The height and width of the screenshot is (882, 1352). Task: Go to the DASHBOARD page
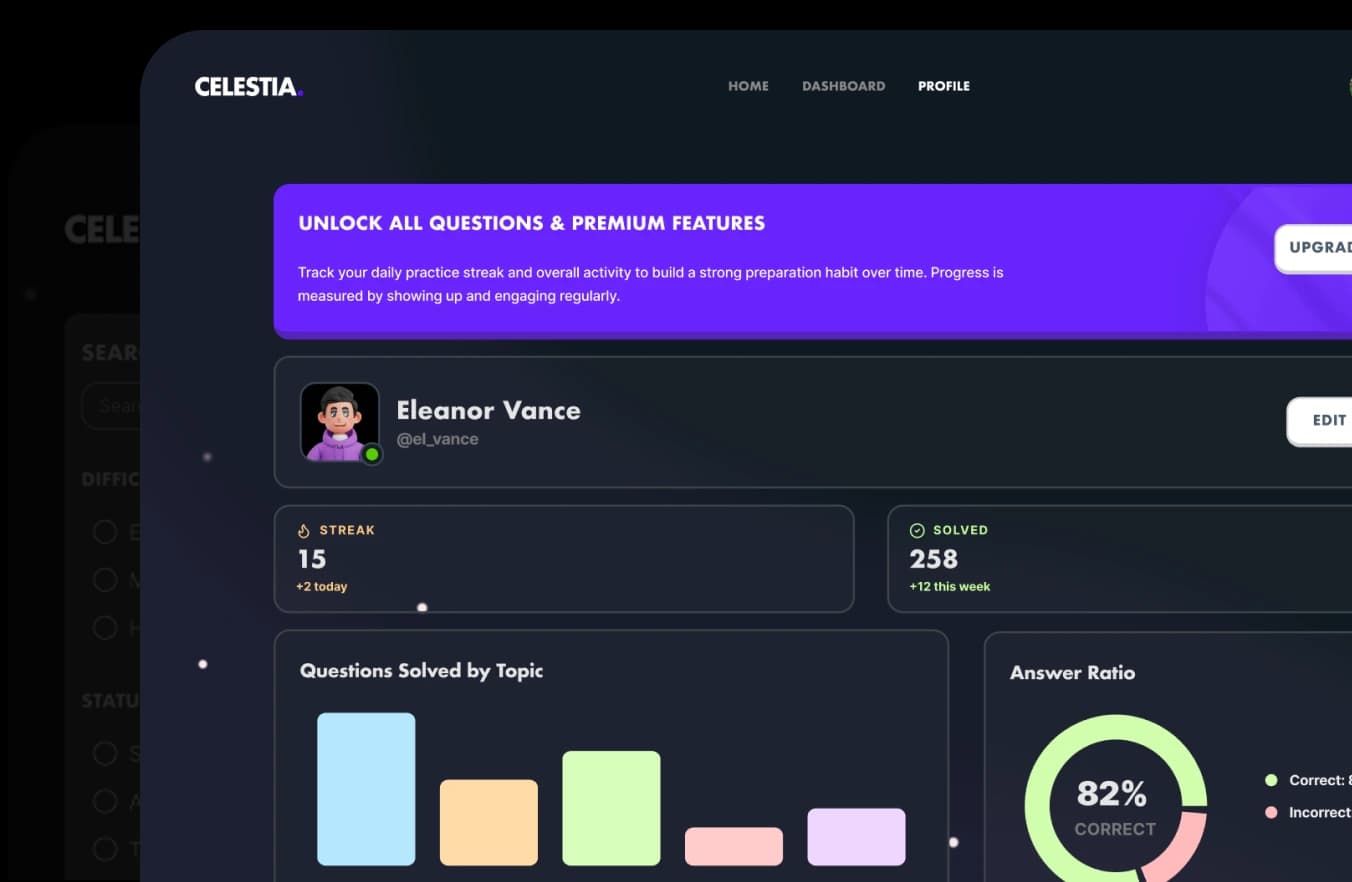click(x=843, y=86)
